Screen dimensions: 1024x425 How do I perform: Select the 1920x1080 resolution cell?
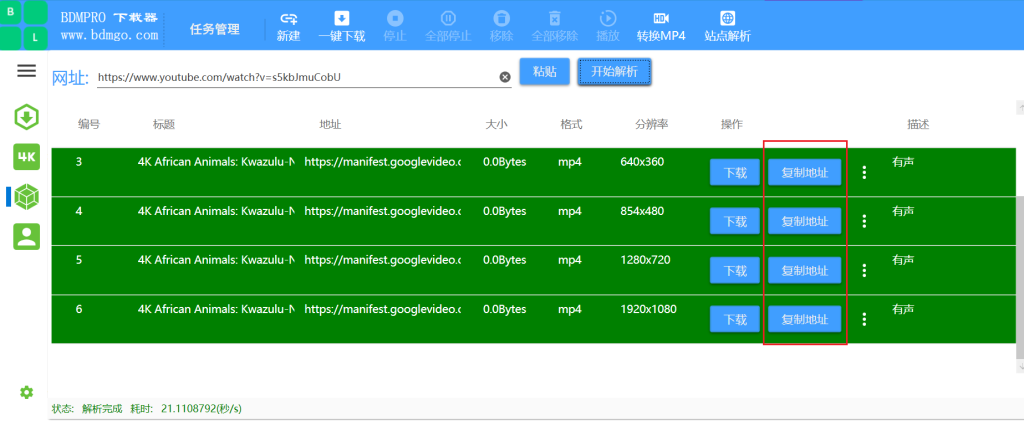pos(648,309)
